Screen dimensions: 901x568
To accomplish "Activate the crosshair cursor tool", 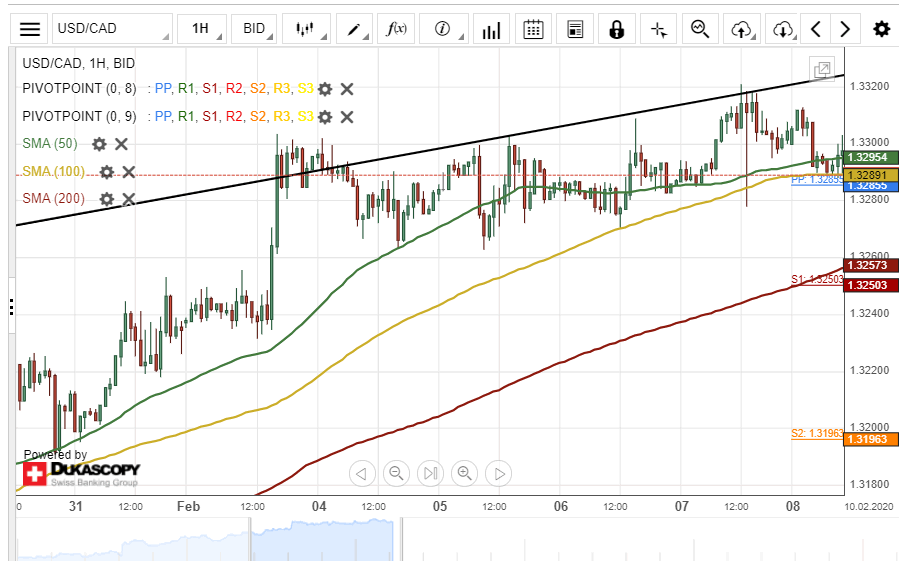I will [x=659, y=29].
